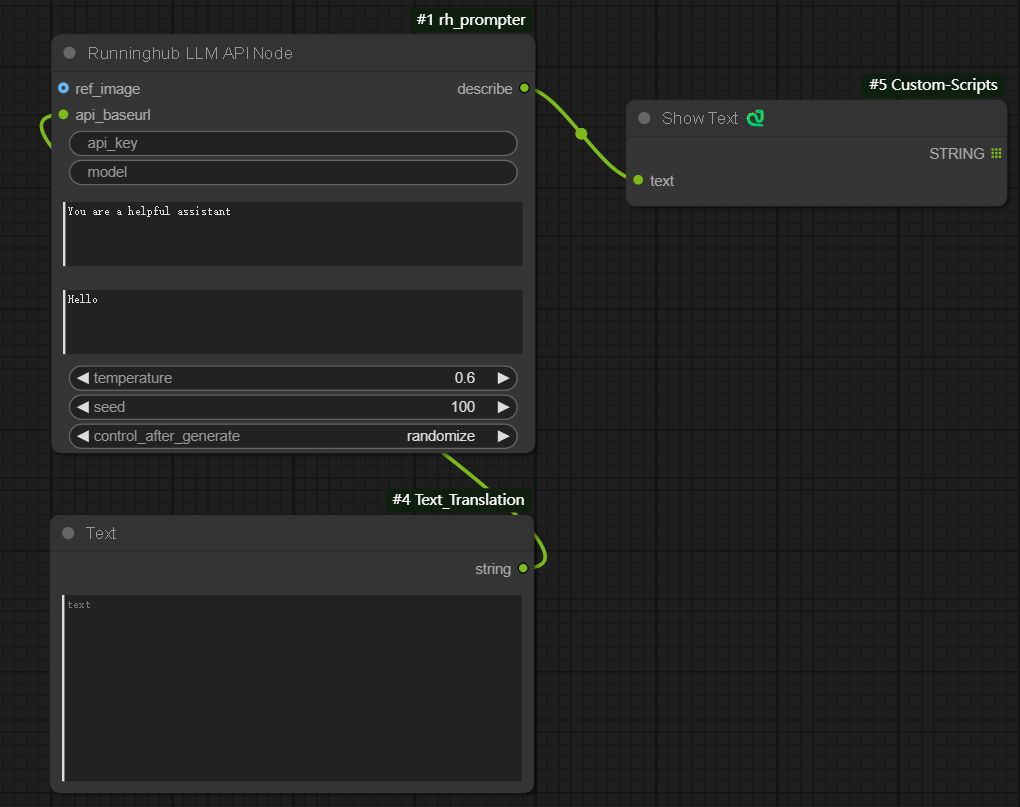Click right arrow to change randomize option

504,436
